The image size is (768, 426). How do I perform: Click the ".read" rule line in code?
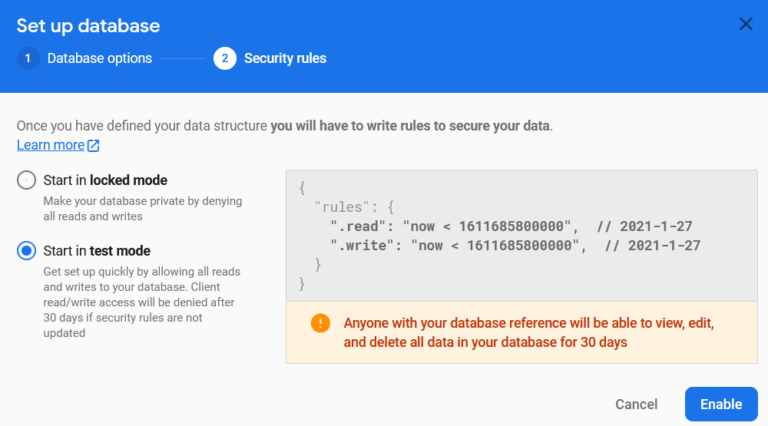tap(511, 226)
